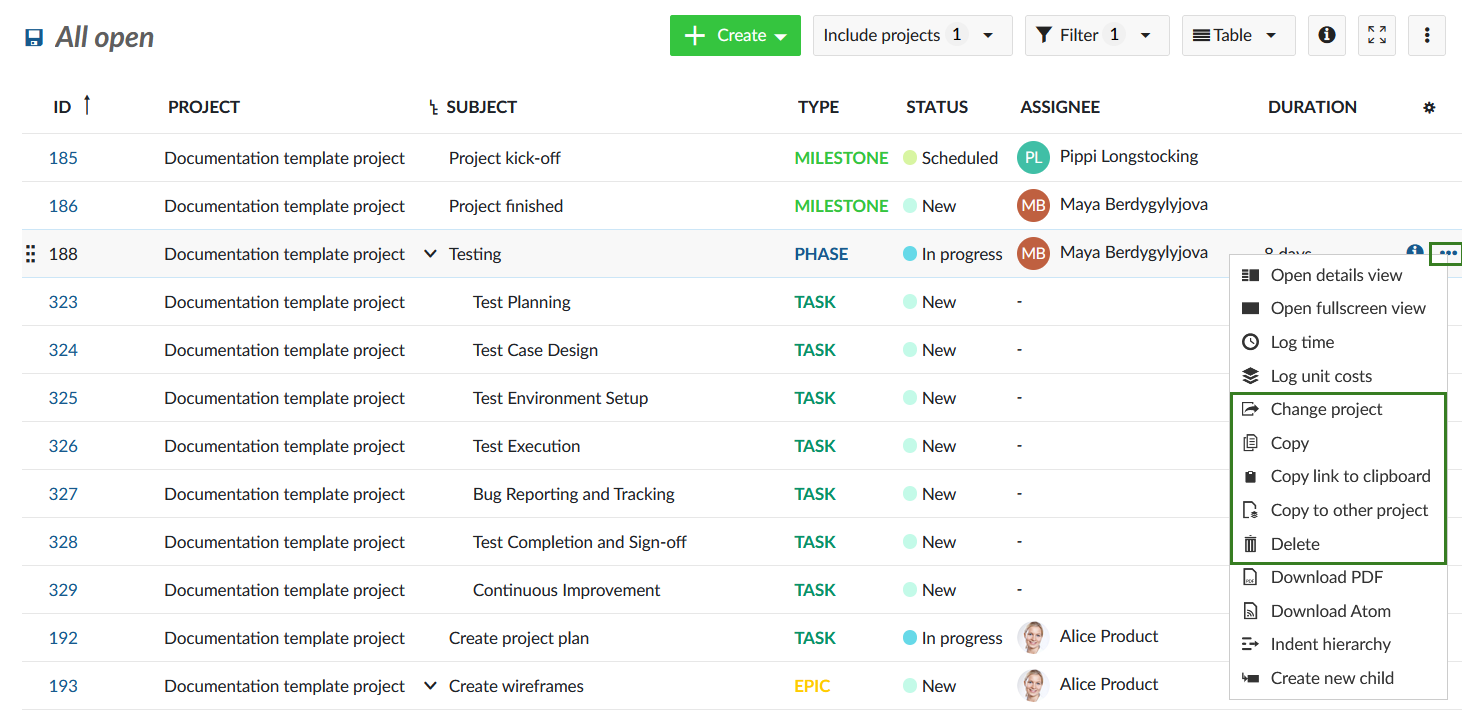Activate fullscreen zen mode icon
The width and height of the screenshot is (1462, 711).
(x=1377, y=35)
